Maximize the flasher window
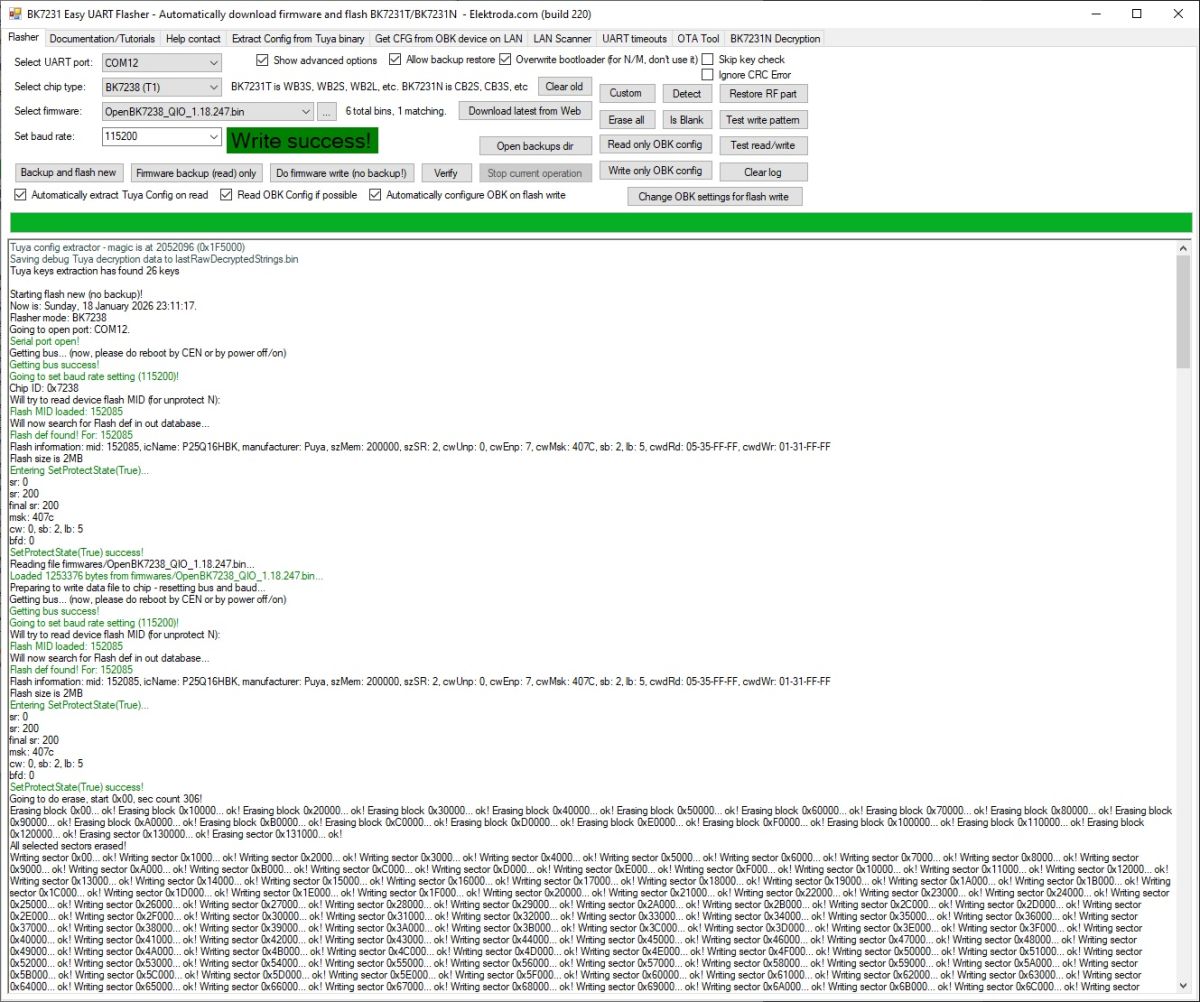Screen dimensions: 1200x1002 (x=1137, y=14)
